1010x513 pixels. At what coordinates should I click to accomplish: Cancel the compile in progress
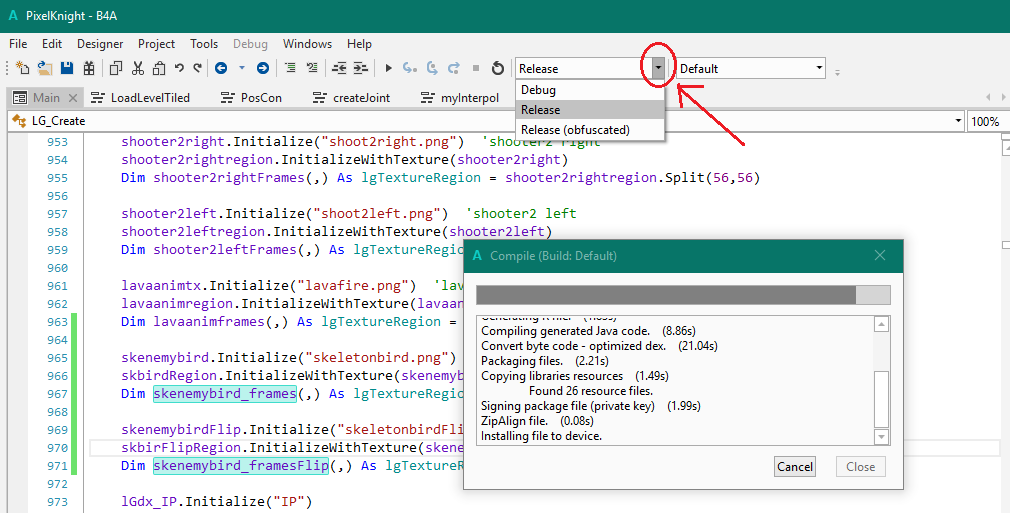click(x=795, y=466)
